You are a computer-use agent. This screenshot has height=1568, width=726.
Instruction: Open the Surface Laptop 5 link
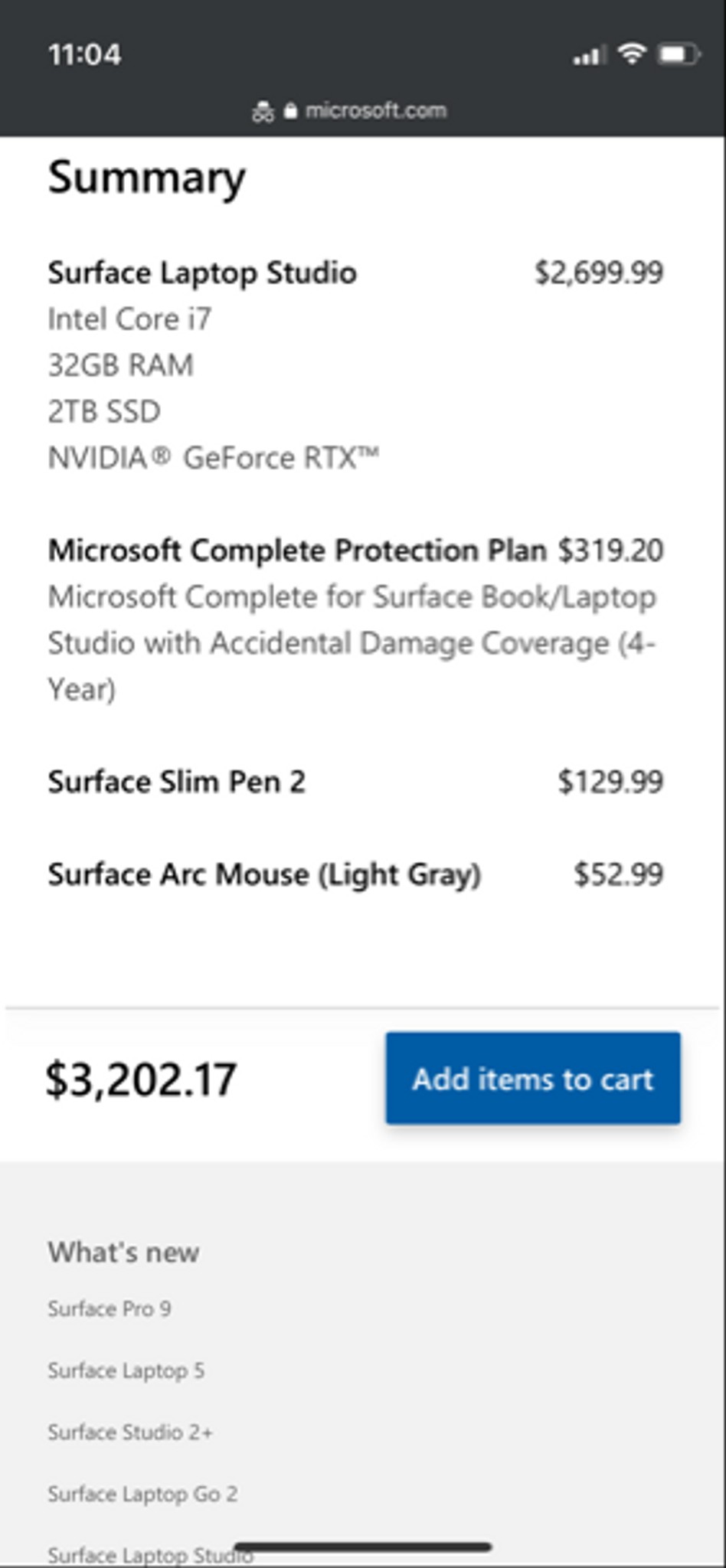click(126, 1370)
